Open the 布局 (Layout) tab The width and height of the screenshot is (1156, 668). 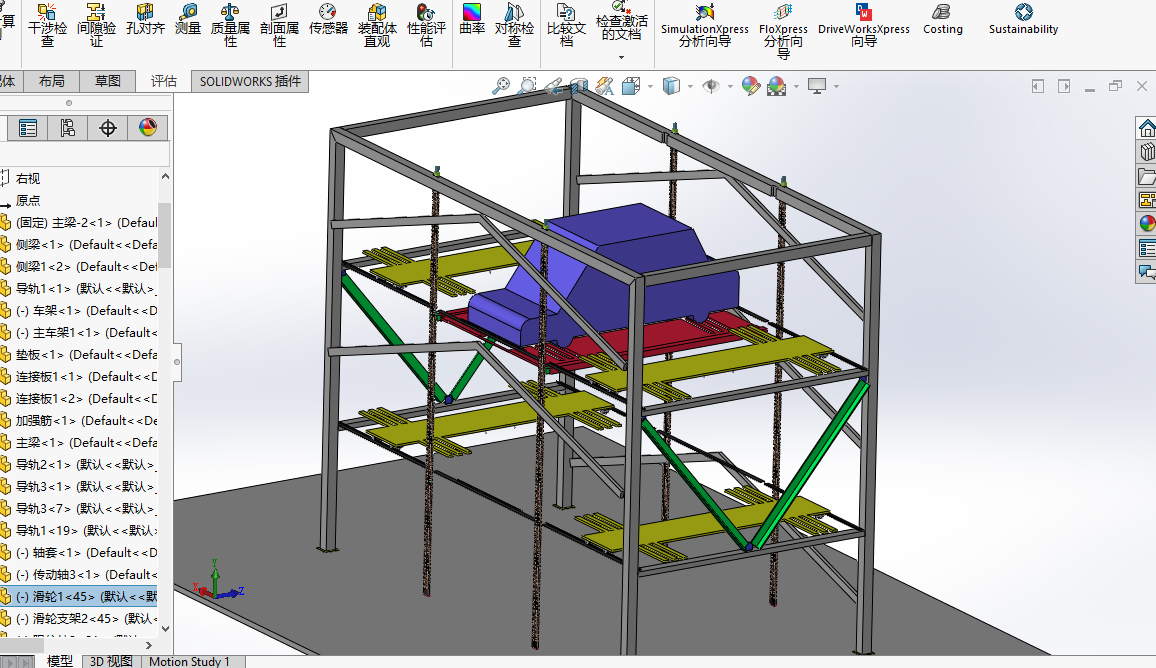coord(52,81)
